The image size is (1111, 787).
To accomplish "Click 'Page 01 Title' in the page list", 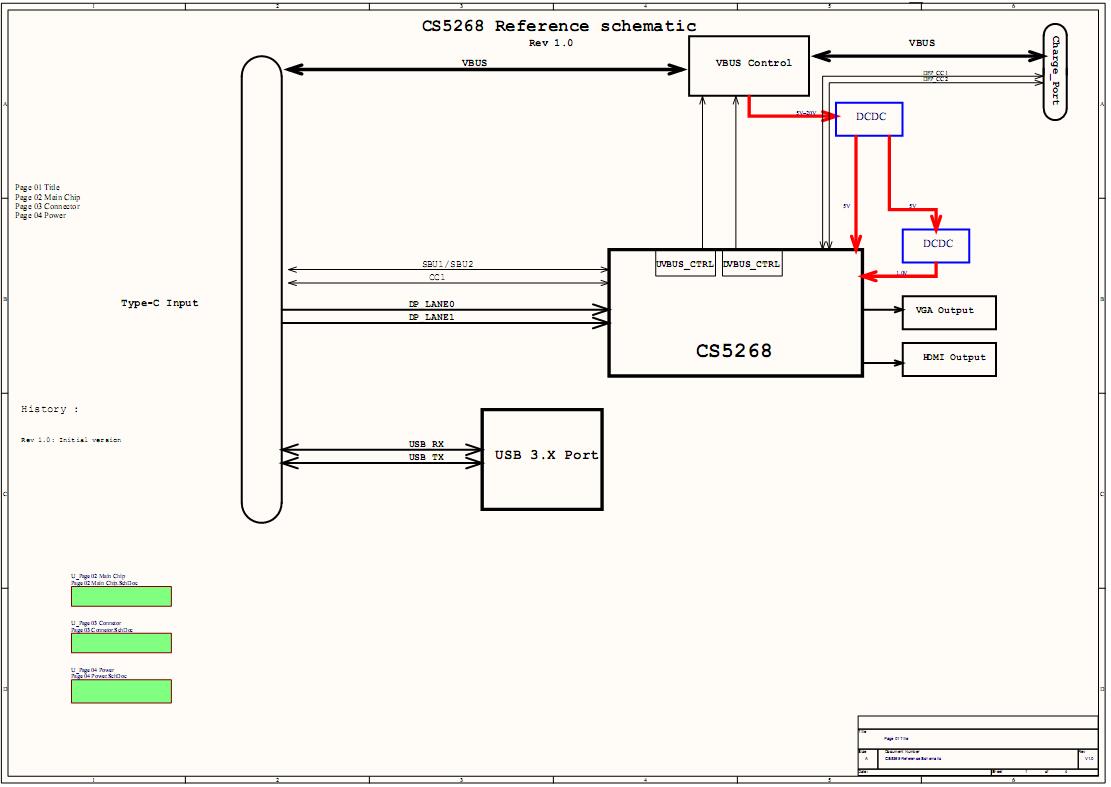I will [x=38, y=188].
